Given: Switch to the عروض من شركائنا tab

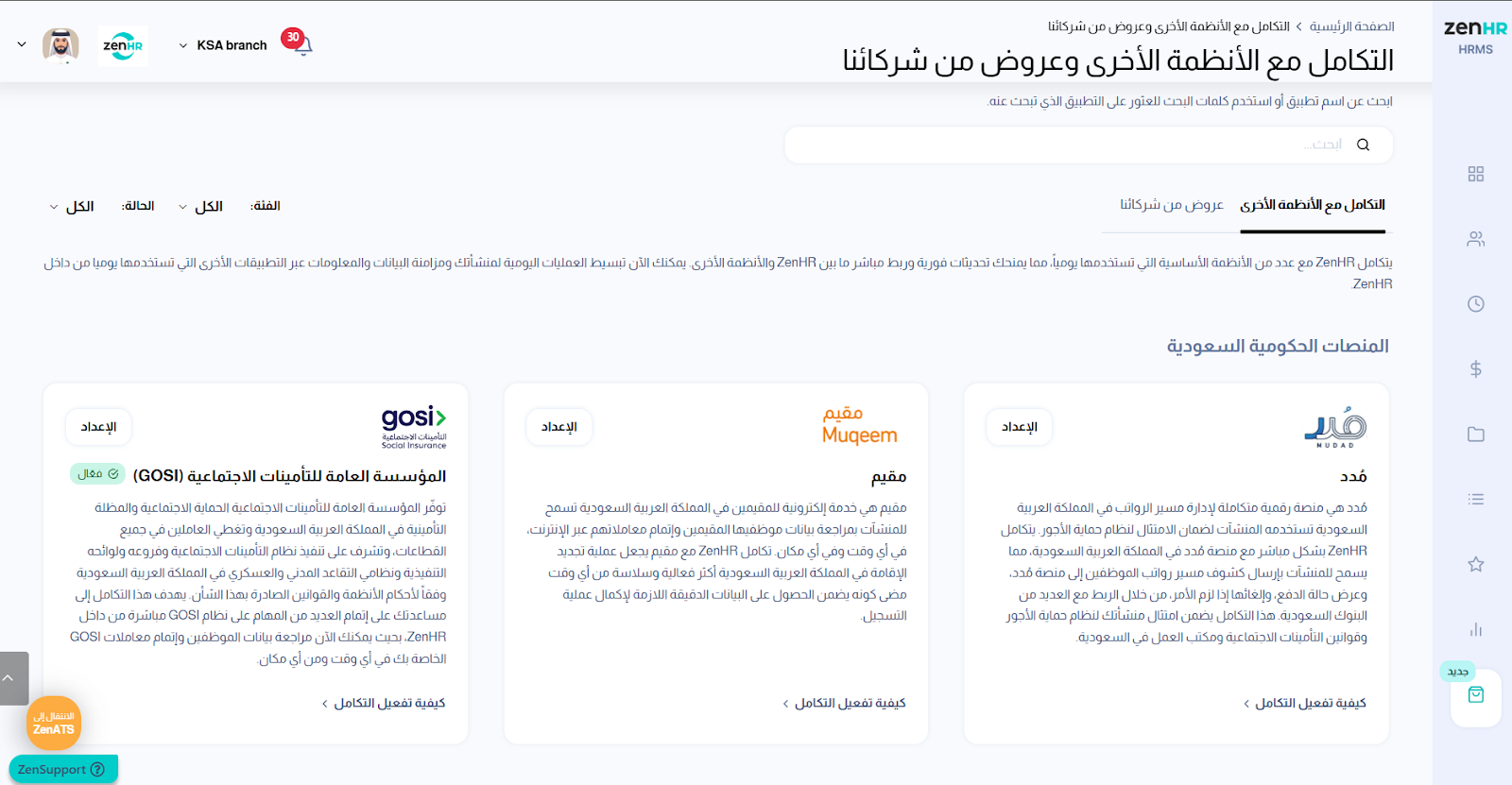Looking at the screenshot, I should coord(1172,205).
